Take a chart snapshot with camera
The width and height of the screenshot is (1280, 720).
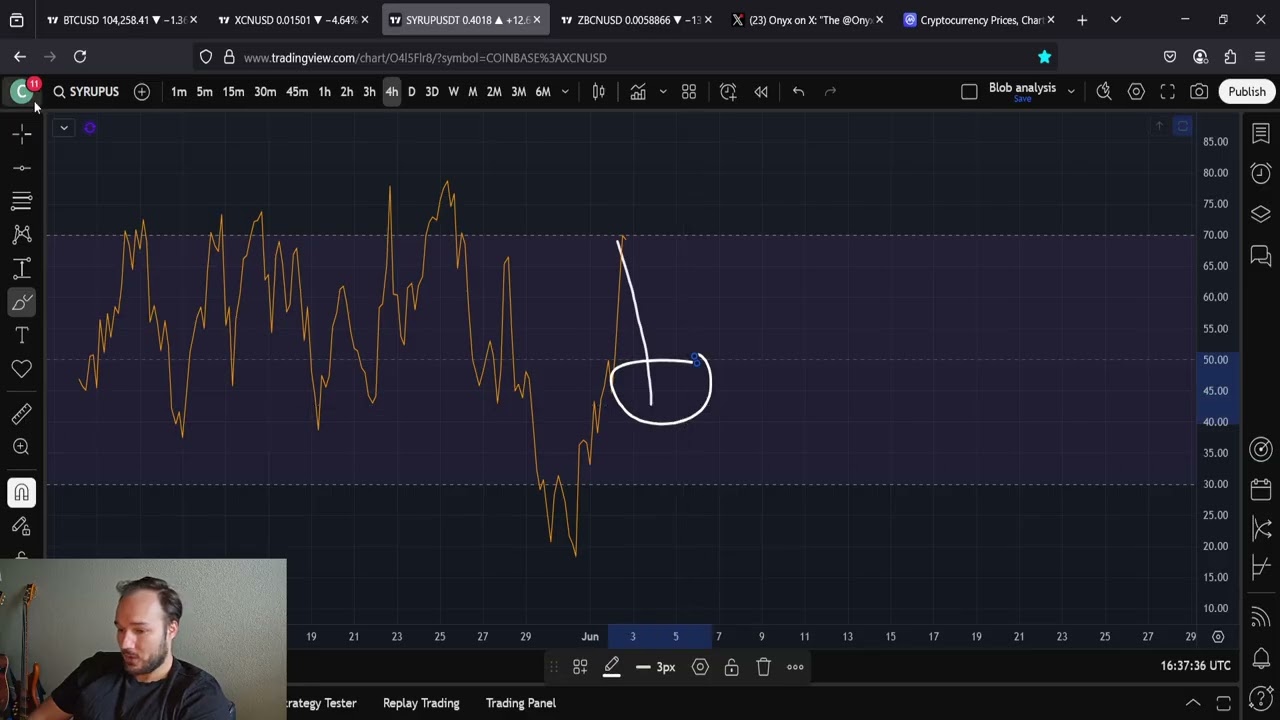(x=1199, y=92)
